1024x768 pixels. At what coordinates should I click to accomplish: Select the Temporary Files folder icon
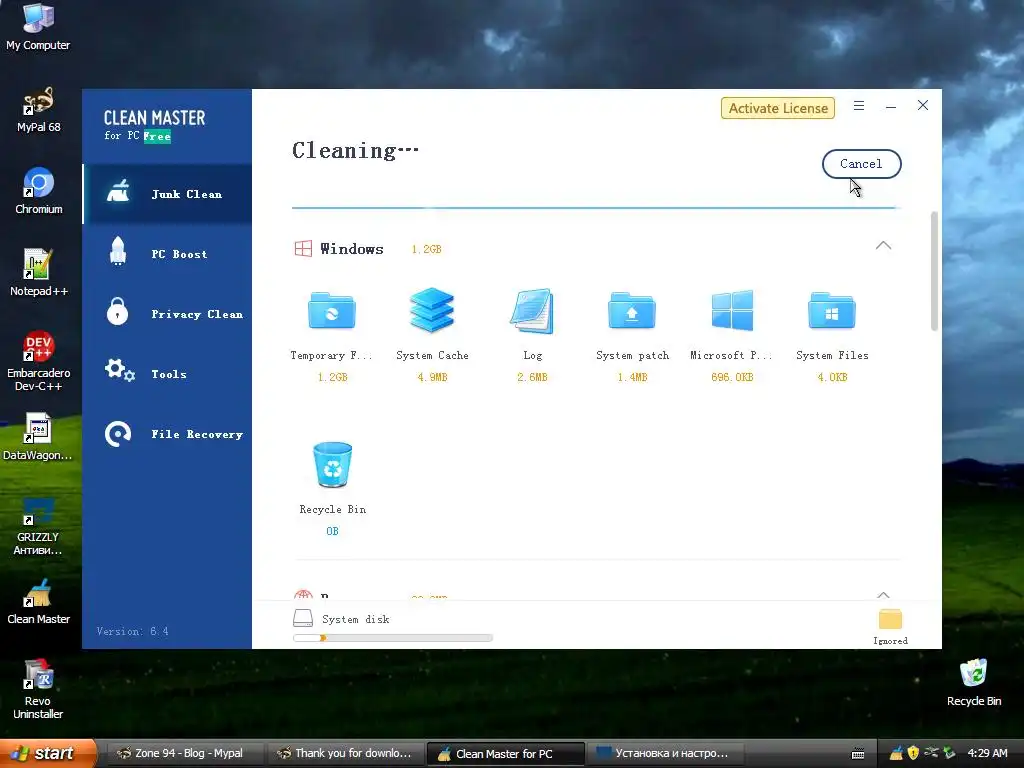[x=332, y=310]
